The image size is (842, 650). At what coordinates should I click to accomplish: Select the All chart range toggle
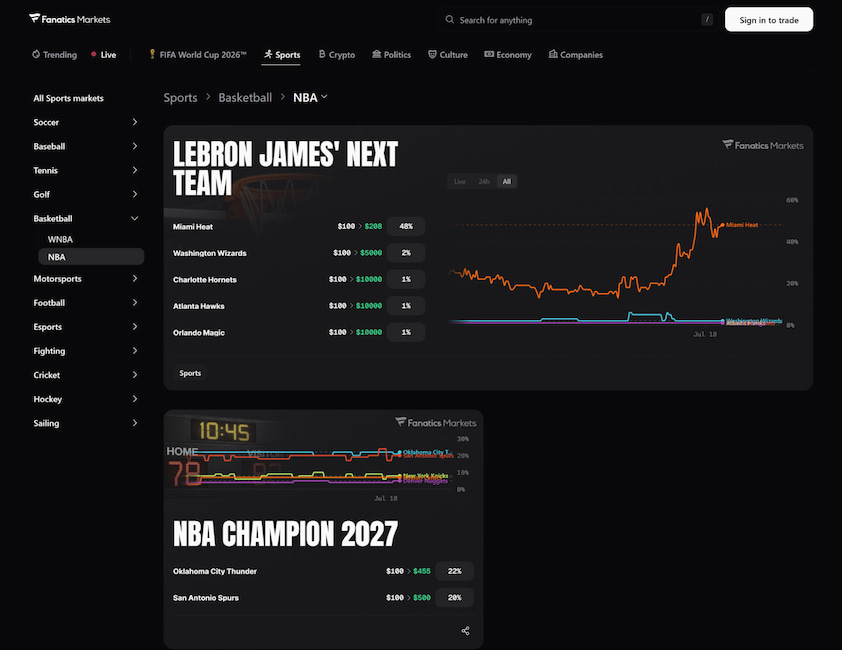(x=506, y=182)
